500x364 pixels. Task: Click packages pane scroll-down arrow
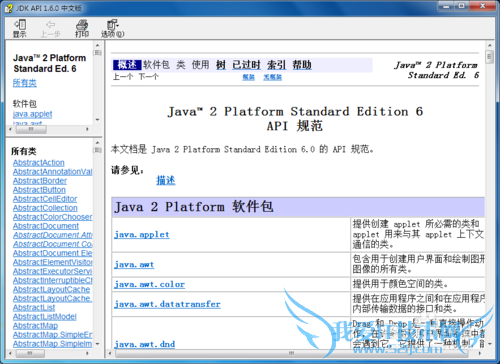pos(97,120)
